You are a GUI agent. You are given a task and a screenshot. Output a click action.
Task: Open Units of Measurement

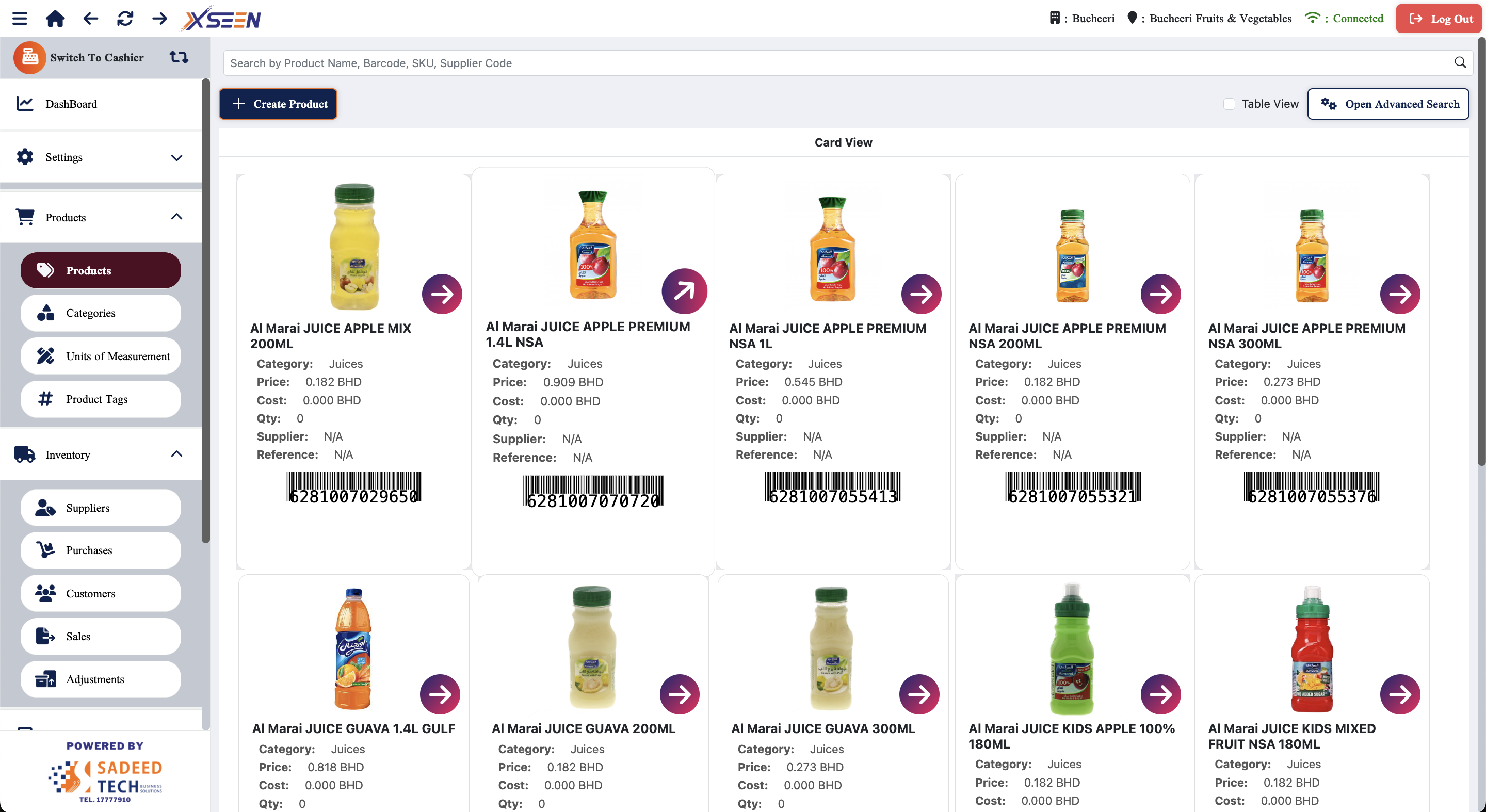[x=101, y=356]
